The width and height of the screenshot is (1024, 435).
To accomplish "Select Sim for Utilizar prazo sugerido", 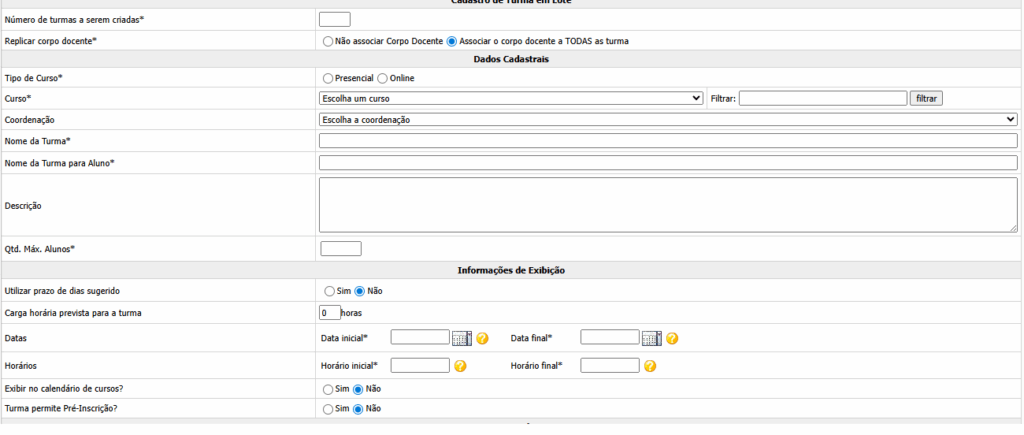I will click(x=329, y=291).
